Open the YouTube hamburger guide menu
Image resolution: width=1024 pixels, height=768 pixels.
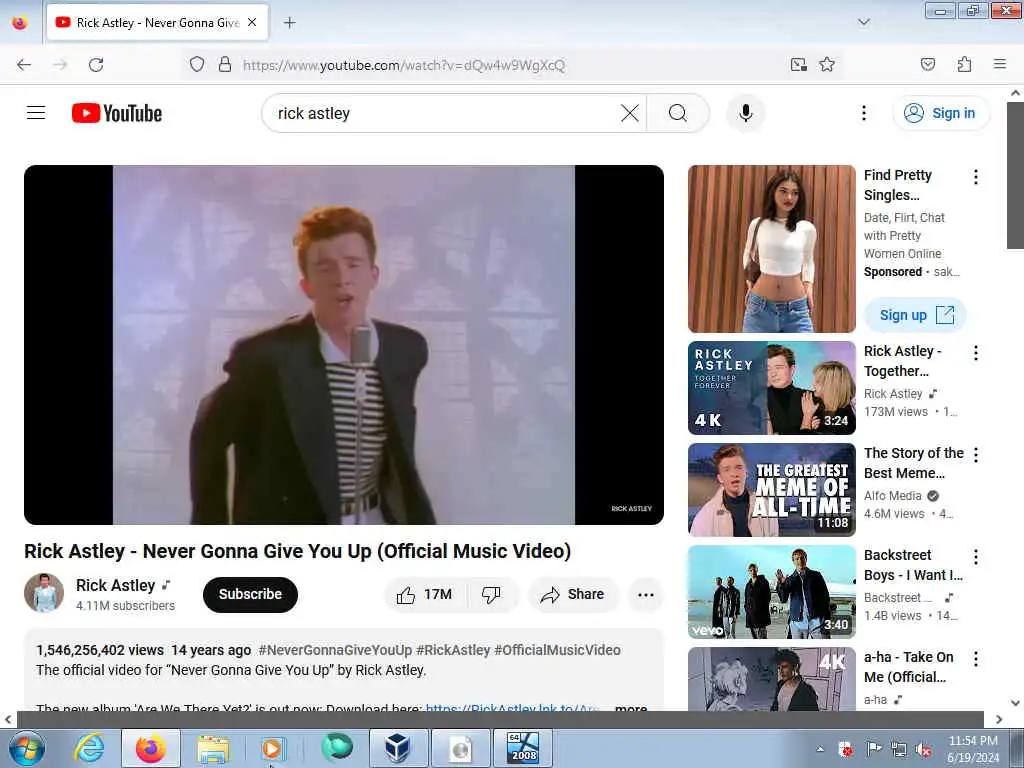click(x=36, y=113)
